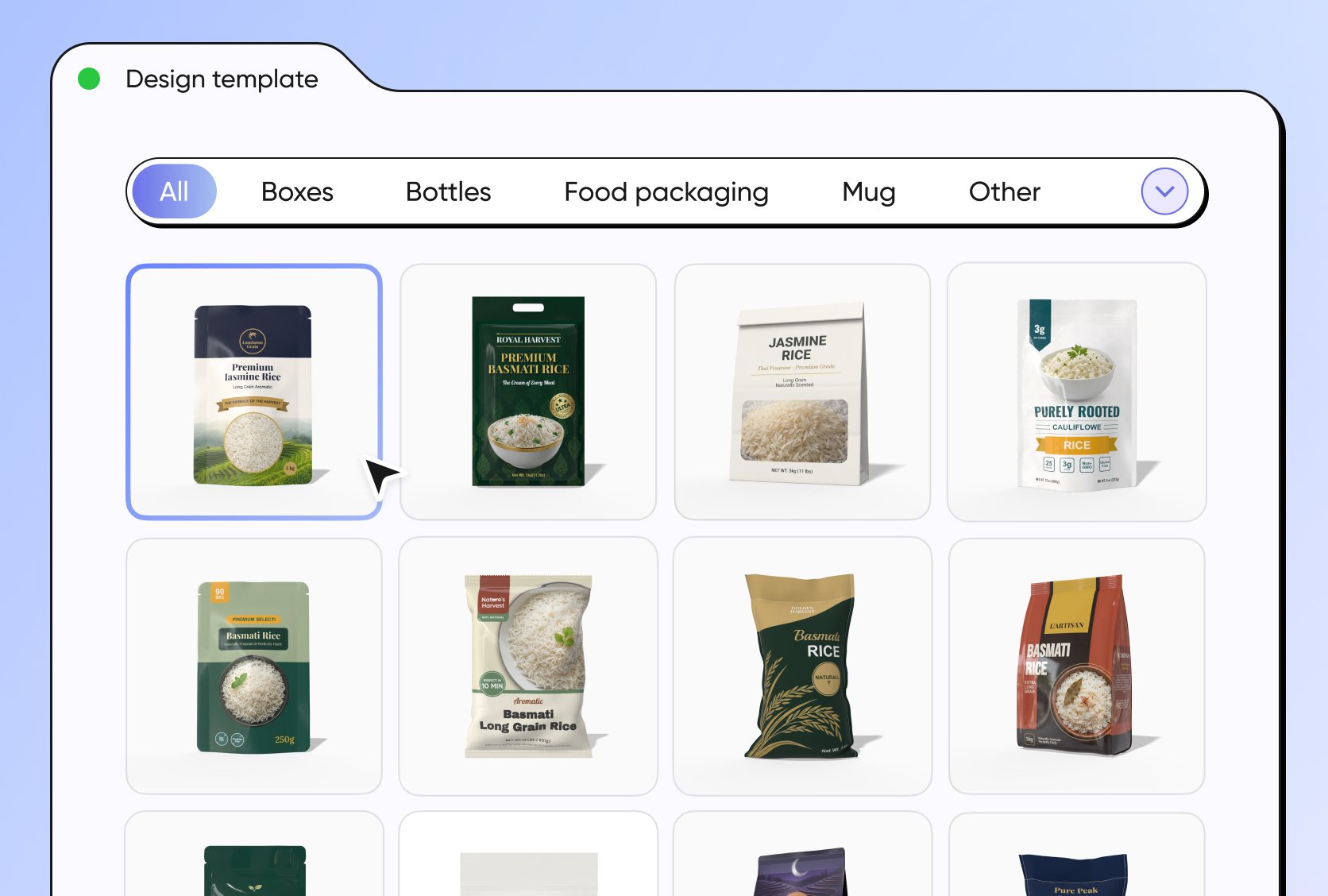Open Royal Harvest Premium Basmati Rice template
This screenshot has height=896, width=1328.
coord(528,392)
